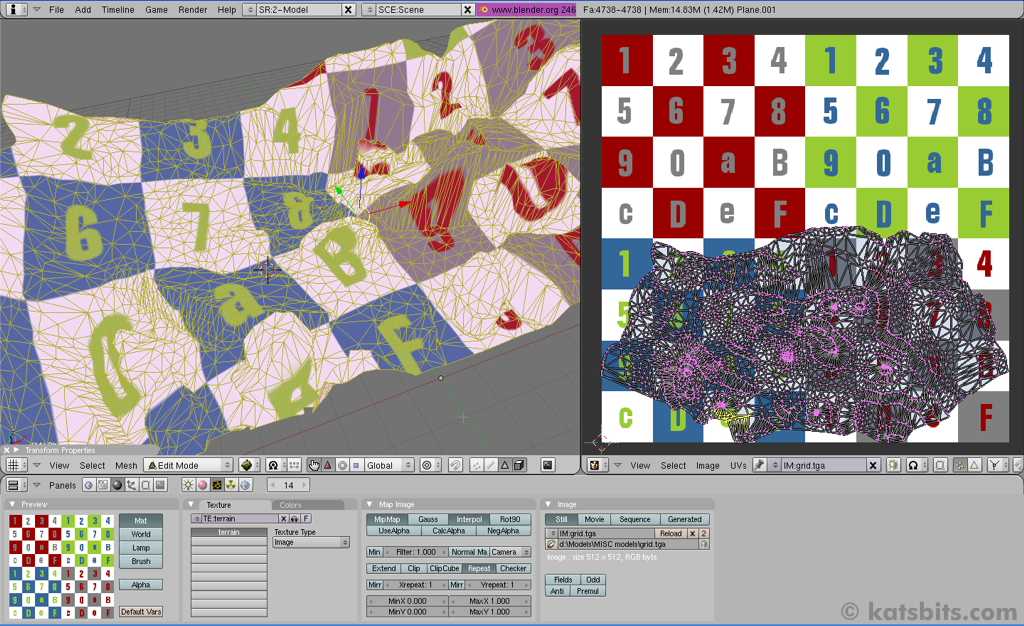
Task: Enable face select mode triangle icon
Action: click(x=505, y=465)
